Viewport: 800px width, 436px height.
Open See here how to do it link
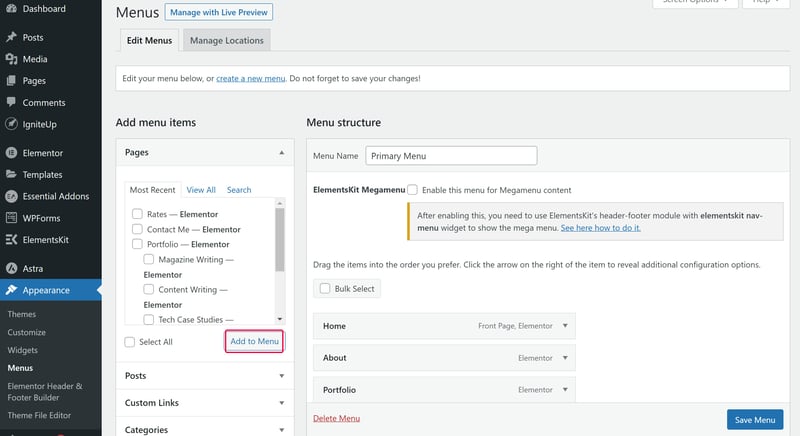tap(601, 228)
